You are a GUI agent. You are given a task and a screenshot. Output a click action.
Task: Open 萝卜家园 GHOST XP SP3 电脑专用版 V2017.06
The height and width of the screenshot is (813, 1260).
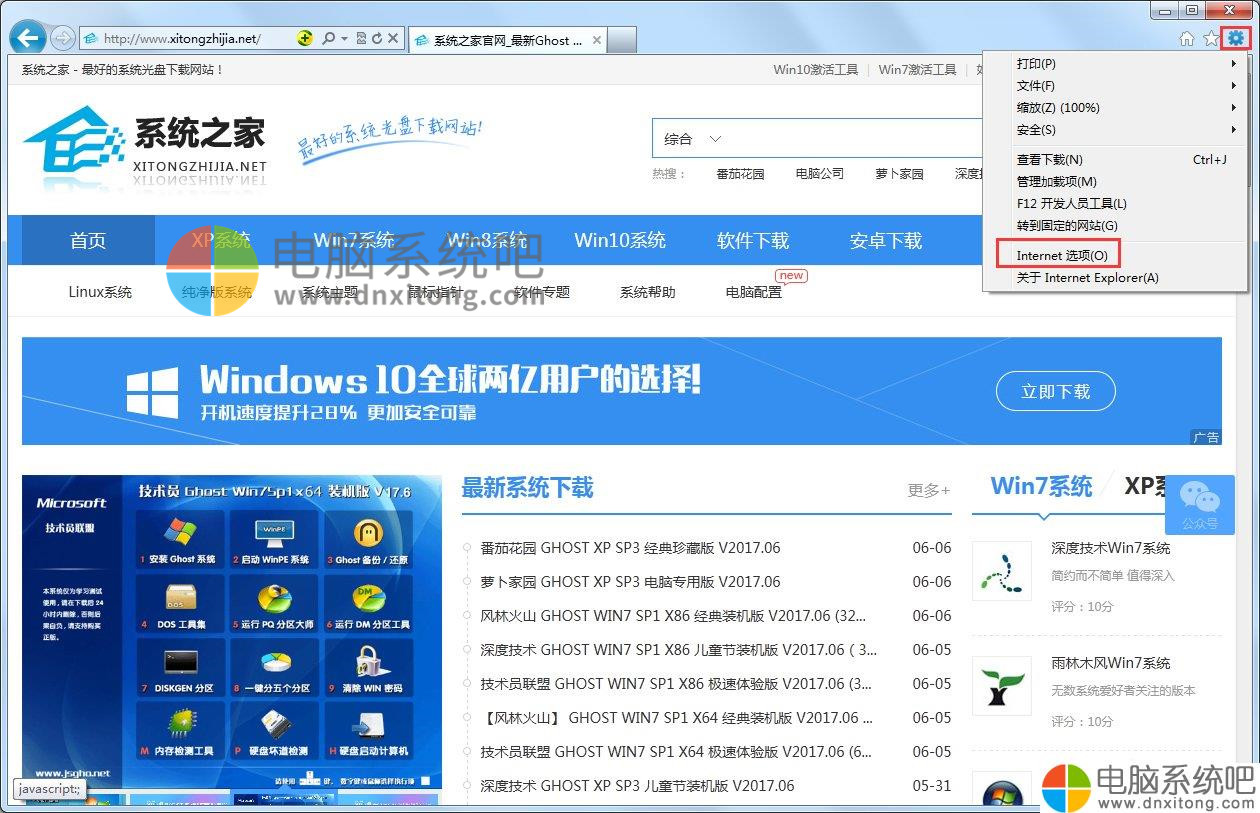click(x=630, y=582)
